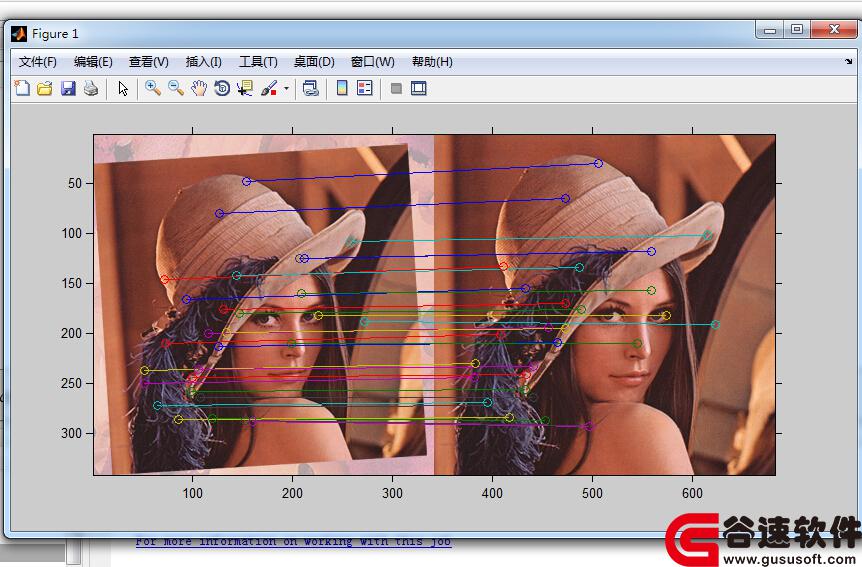Click the Hide Plot Tools icon
862x567 pixels.
point(396,88)
